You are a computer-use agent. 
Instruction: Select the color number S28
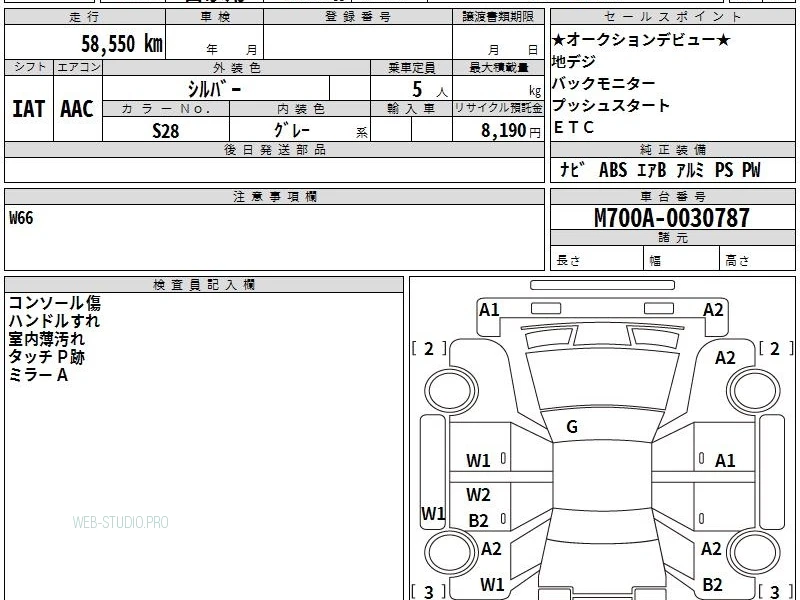coord(166,131)
